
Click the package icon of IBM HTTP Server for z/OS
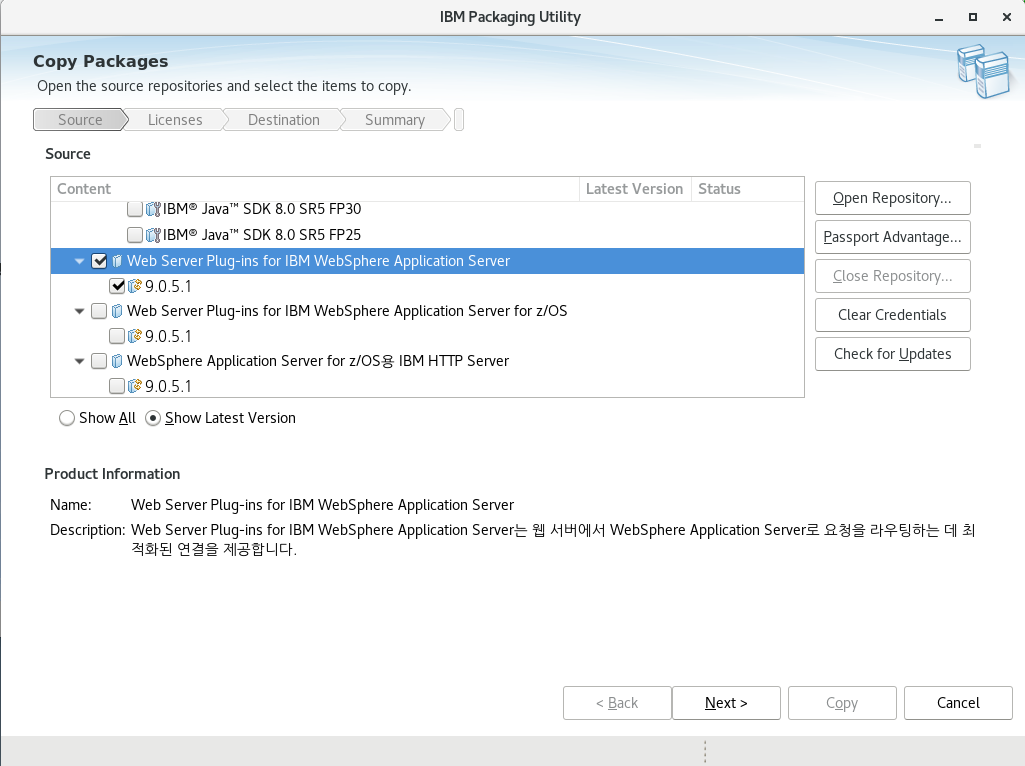(x=117, y=361)
